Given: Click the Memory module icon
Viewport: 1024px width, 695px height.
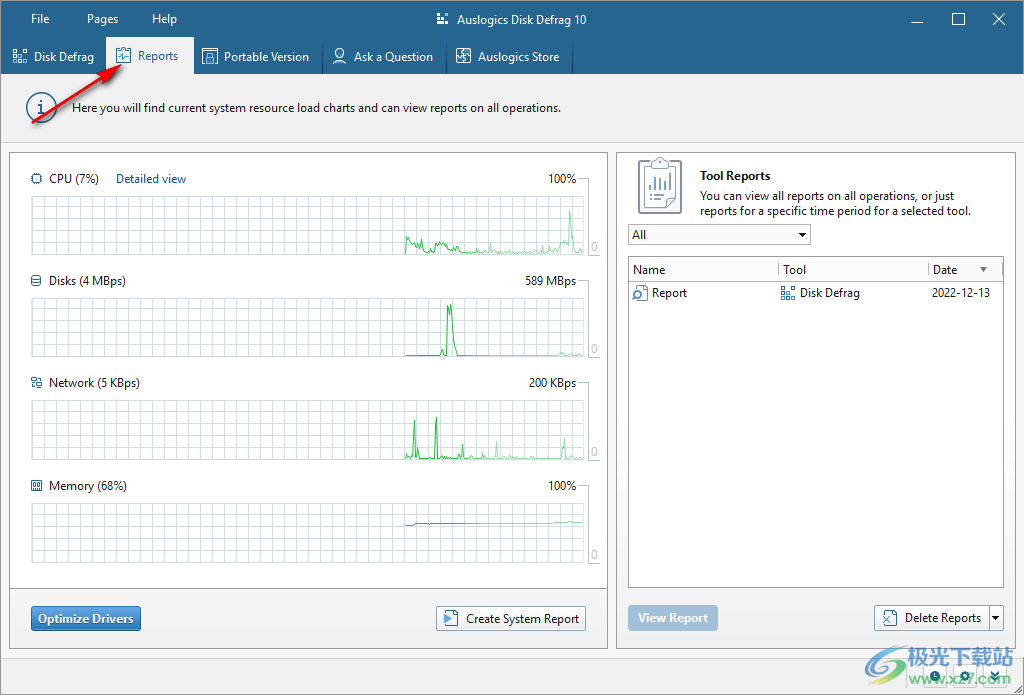Looking at the screenshot, I should coord(36,485).
